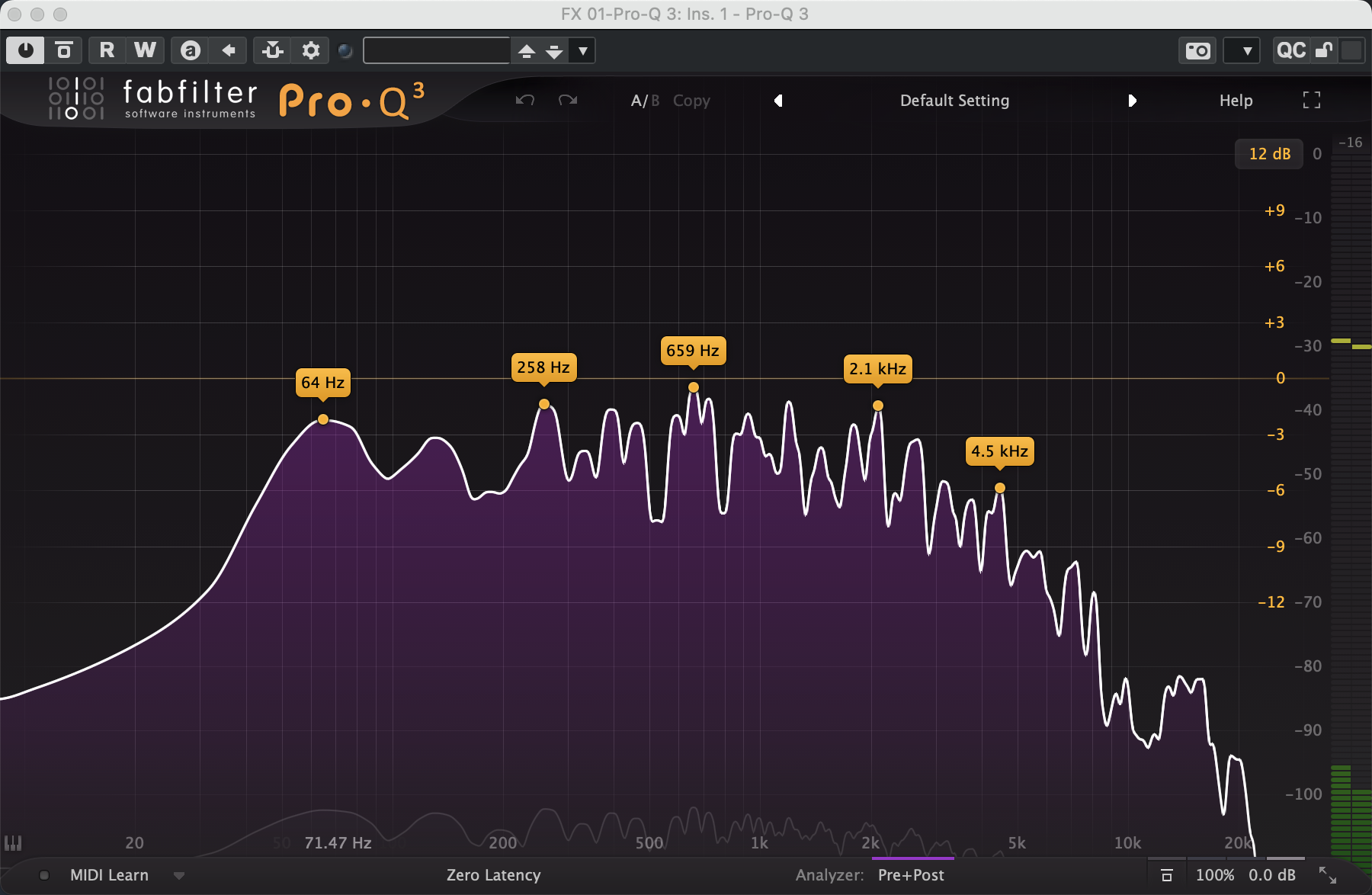Undo the last change
The width and height of the screenshot is (1372, 895).
click(525, 101)
